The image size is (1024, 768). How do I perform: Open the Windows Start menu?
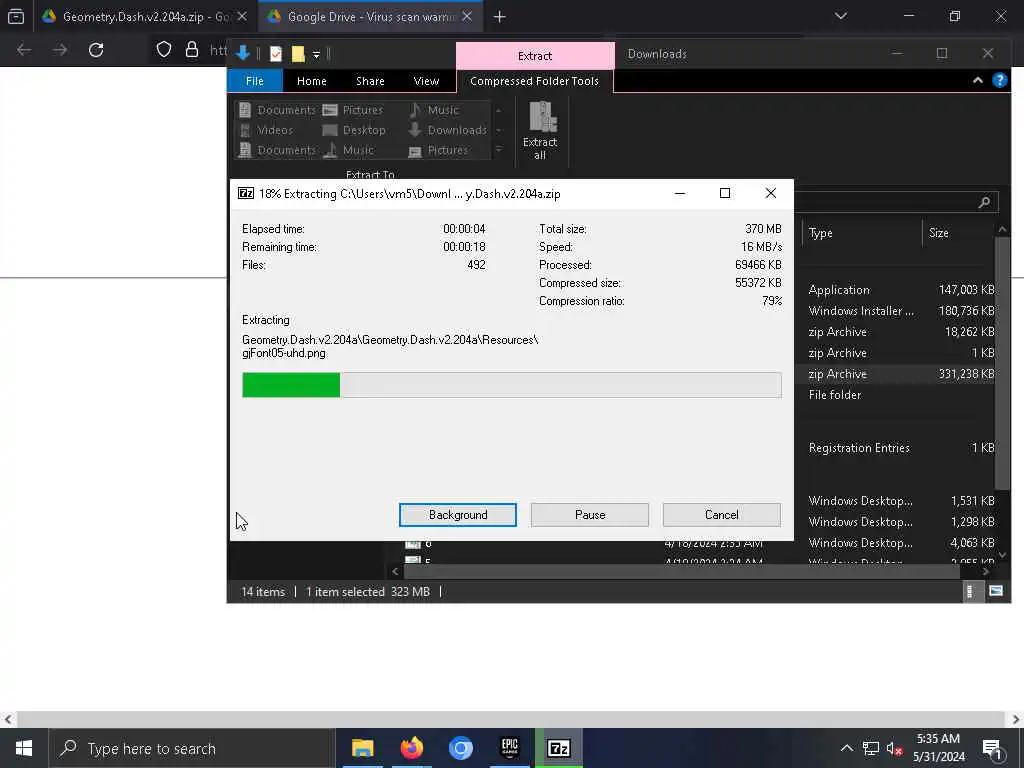pyautogui.click(x=24, y=748)
